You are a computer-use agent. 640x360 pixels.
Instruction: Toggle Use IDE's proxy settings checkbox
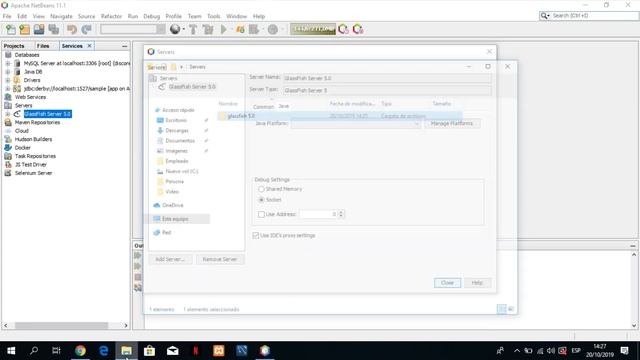point(256,236)
